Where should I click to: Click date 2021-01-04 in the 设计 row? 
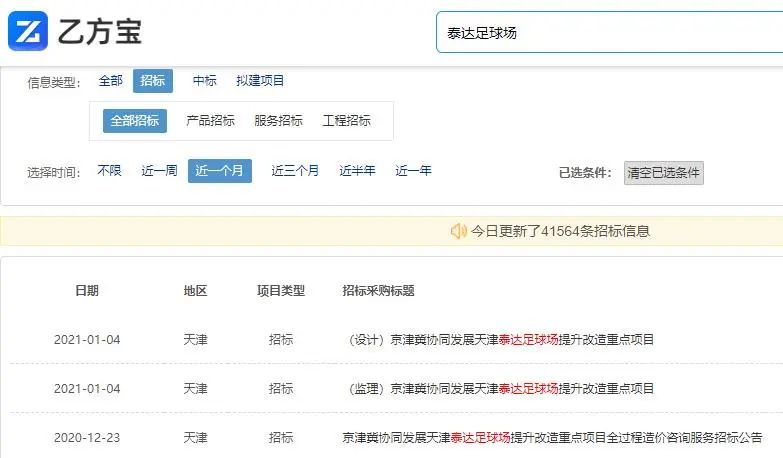87,340
